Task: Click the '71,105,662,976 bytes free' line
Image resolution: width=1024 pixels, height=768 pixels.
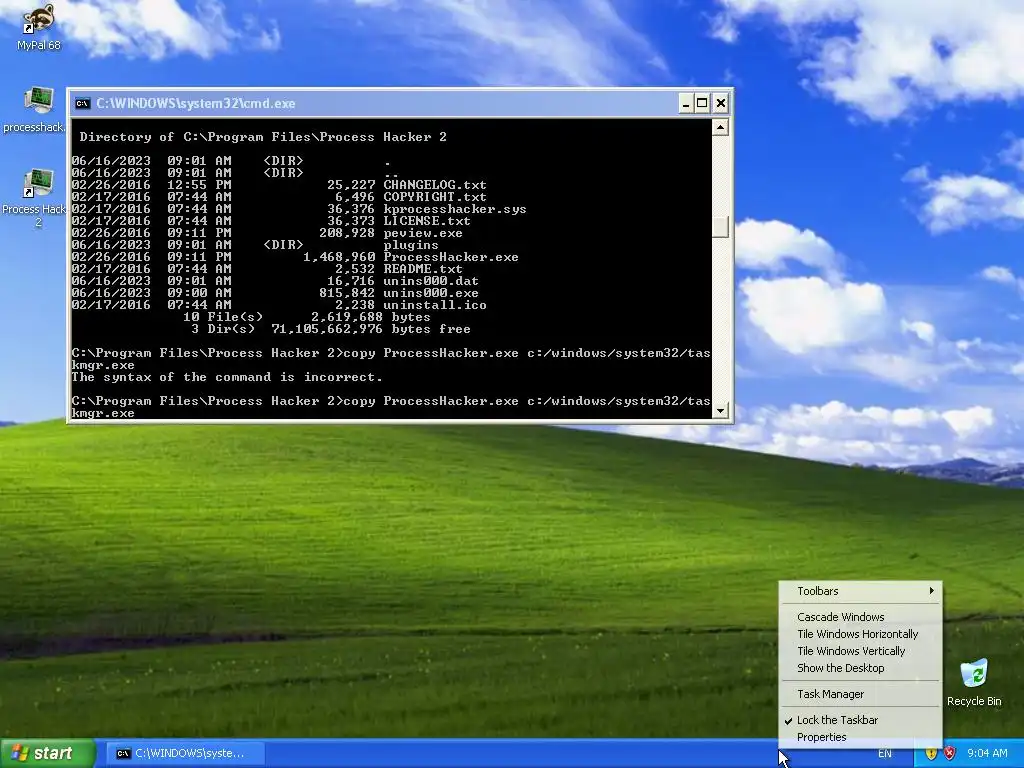Action: (370, 329)
